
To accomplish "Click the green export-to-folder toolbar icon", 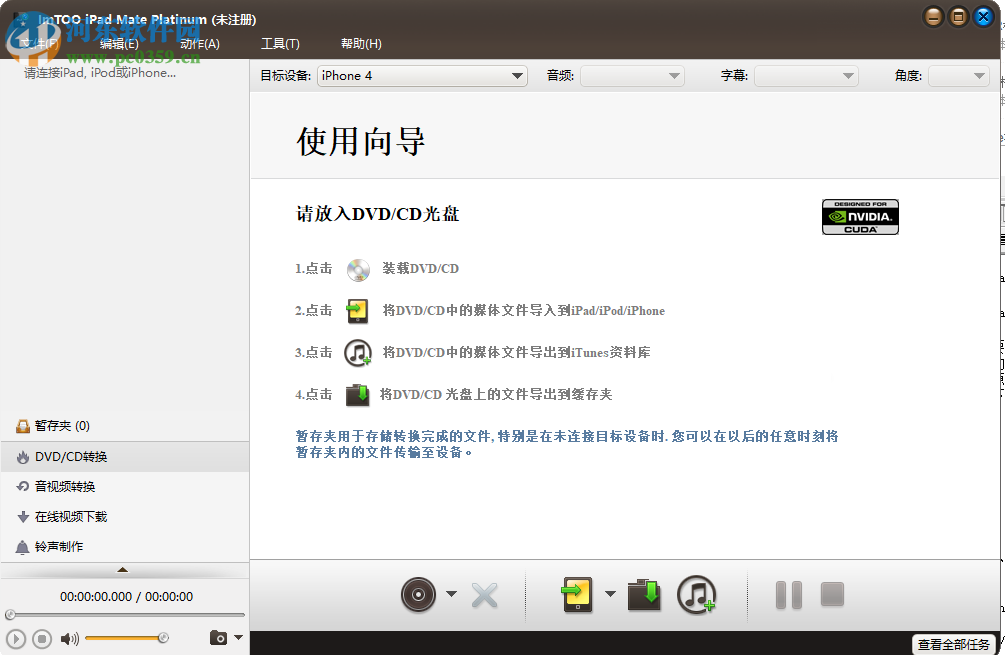I will pos(644,594).
